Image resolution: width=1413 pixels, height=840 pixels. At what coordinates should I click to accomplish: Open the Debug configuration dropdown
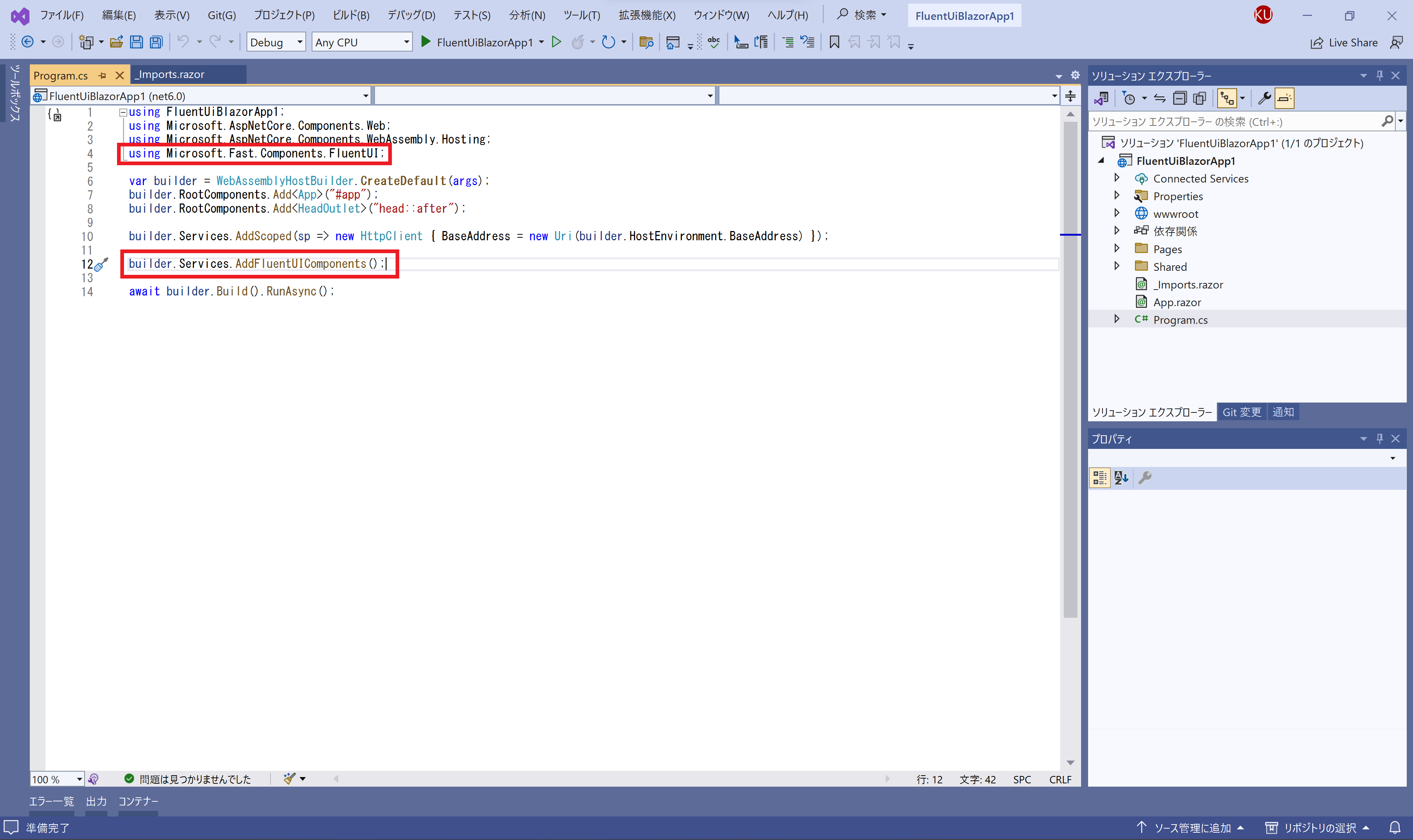pos(276,42)
